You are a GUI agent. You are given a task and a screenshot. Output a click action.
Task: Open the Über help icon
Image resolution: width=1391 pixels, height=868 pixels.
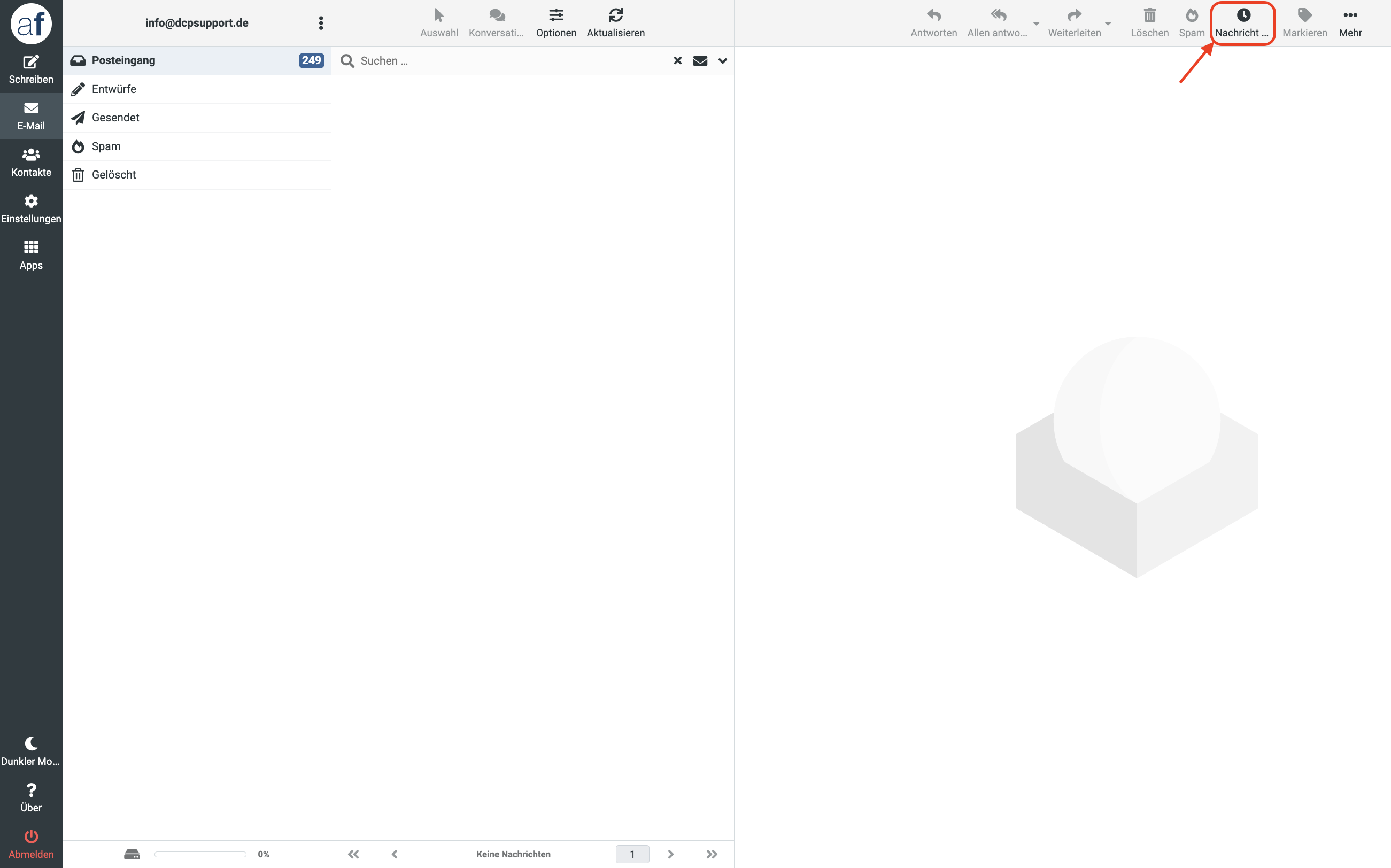tap(31, 790)
